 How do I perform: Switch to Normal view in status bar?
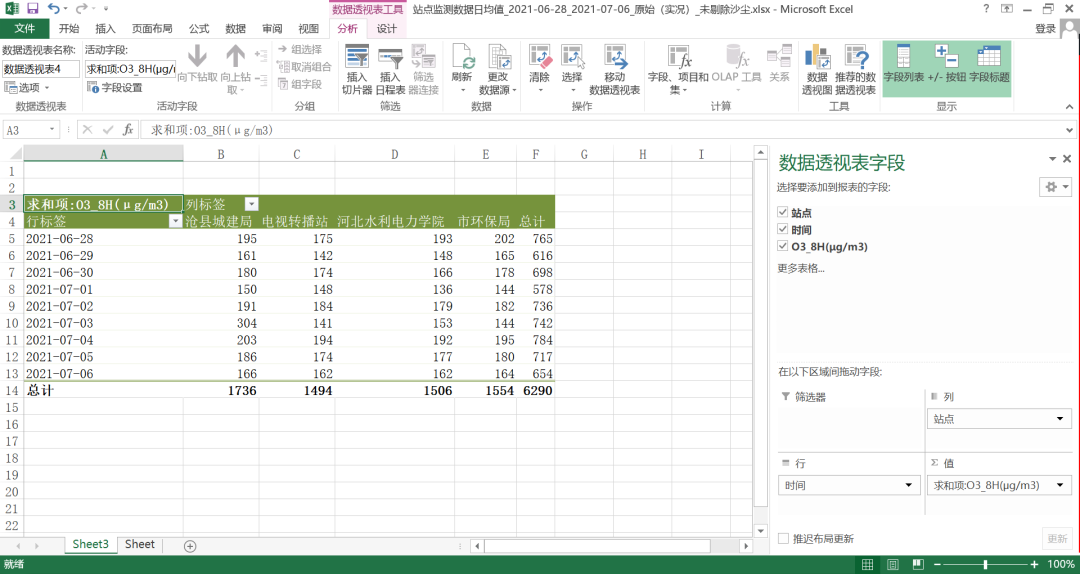click(x=868, y=564)
